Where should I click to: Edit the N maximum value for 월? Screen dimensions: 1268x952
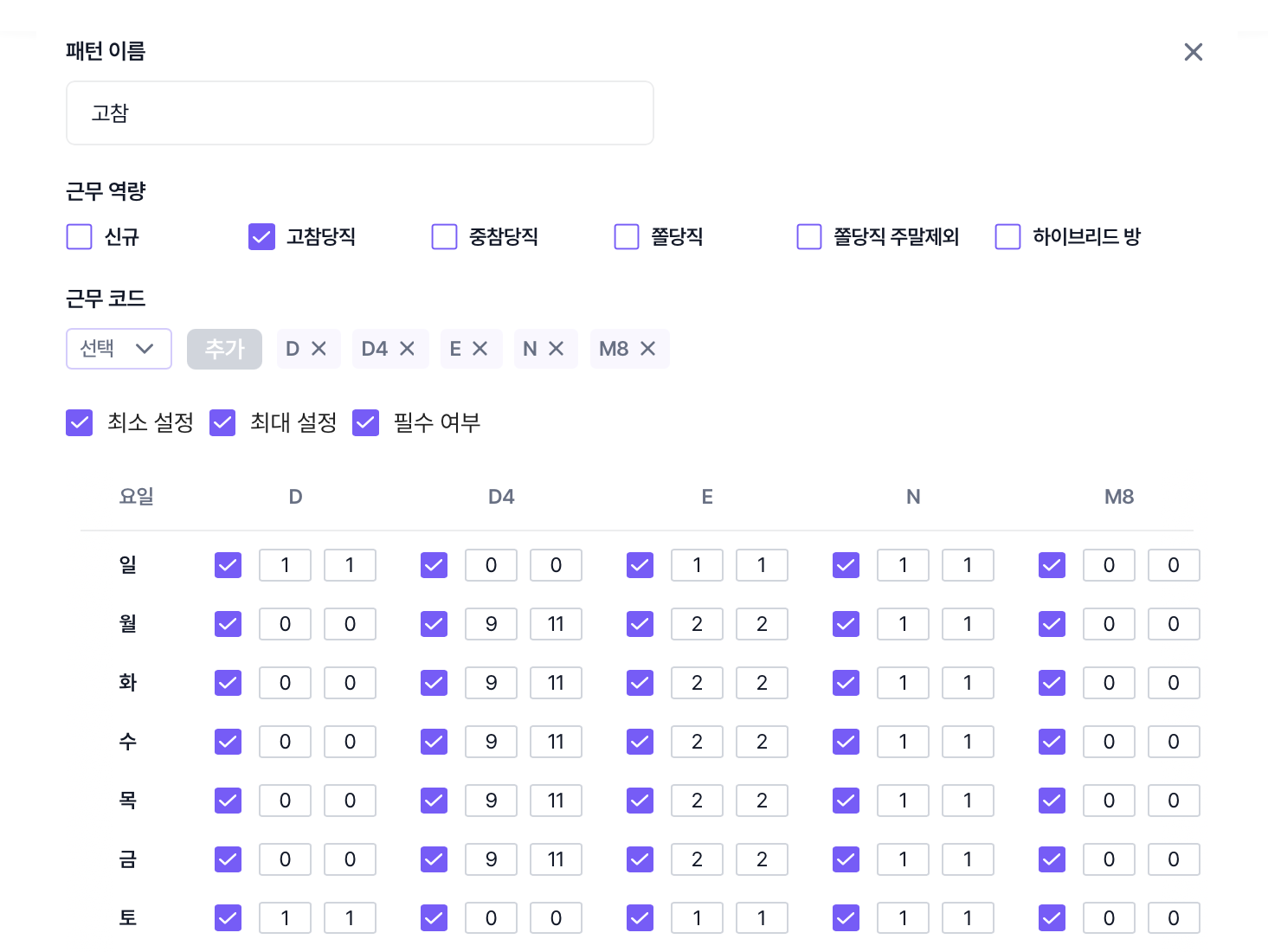[x=968, y=624]
